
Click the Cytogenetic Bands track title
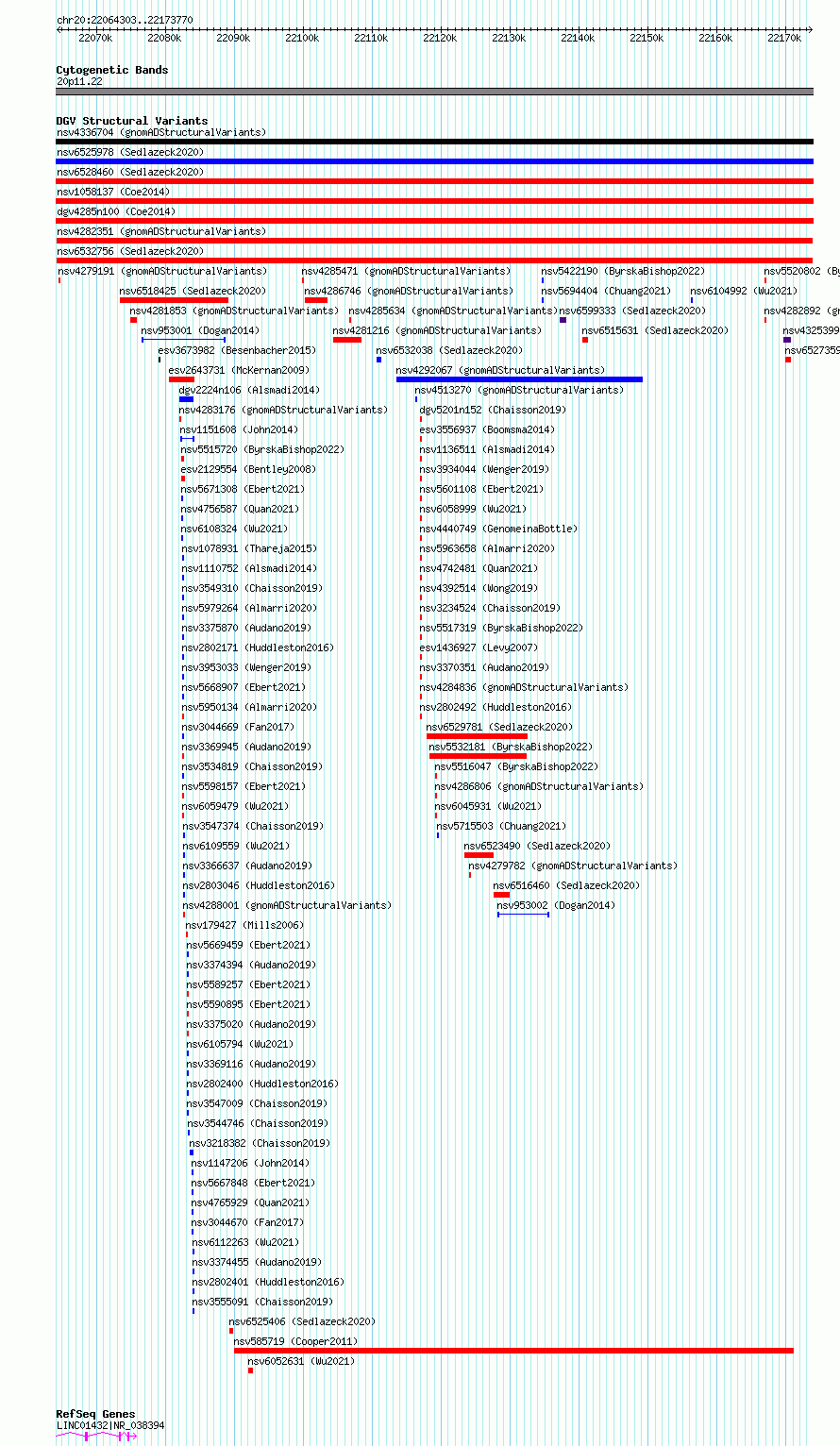[x=112, y=70]
